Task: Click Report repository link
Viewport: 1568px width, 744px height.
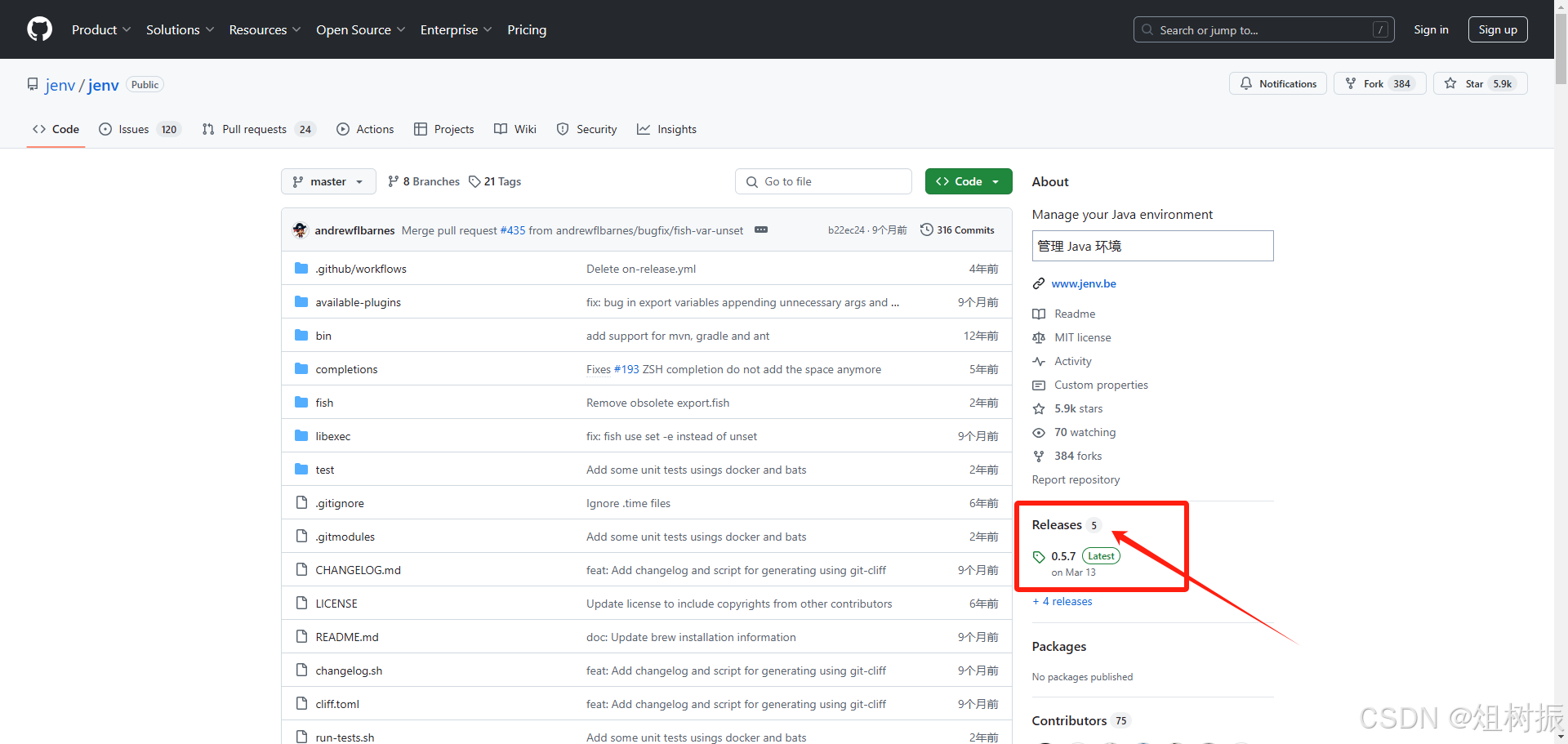Action: (1076, 479)
